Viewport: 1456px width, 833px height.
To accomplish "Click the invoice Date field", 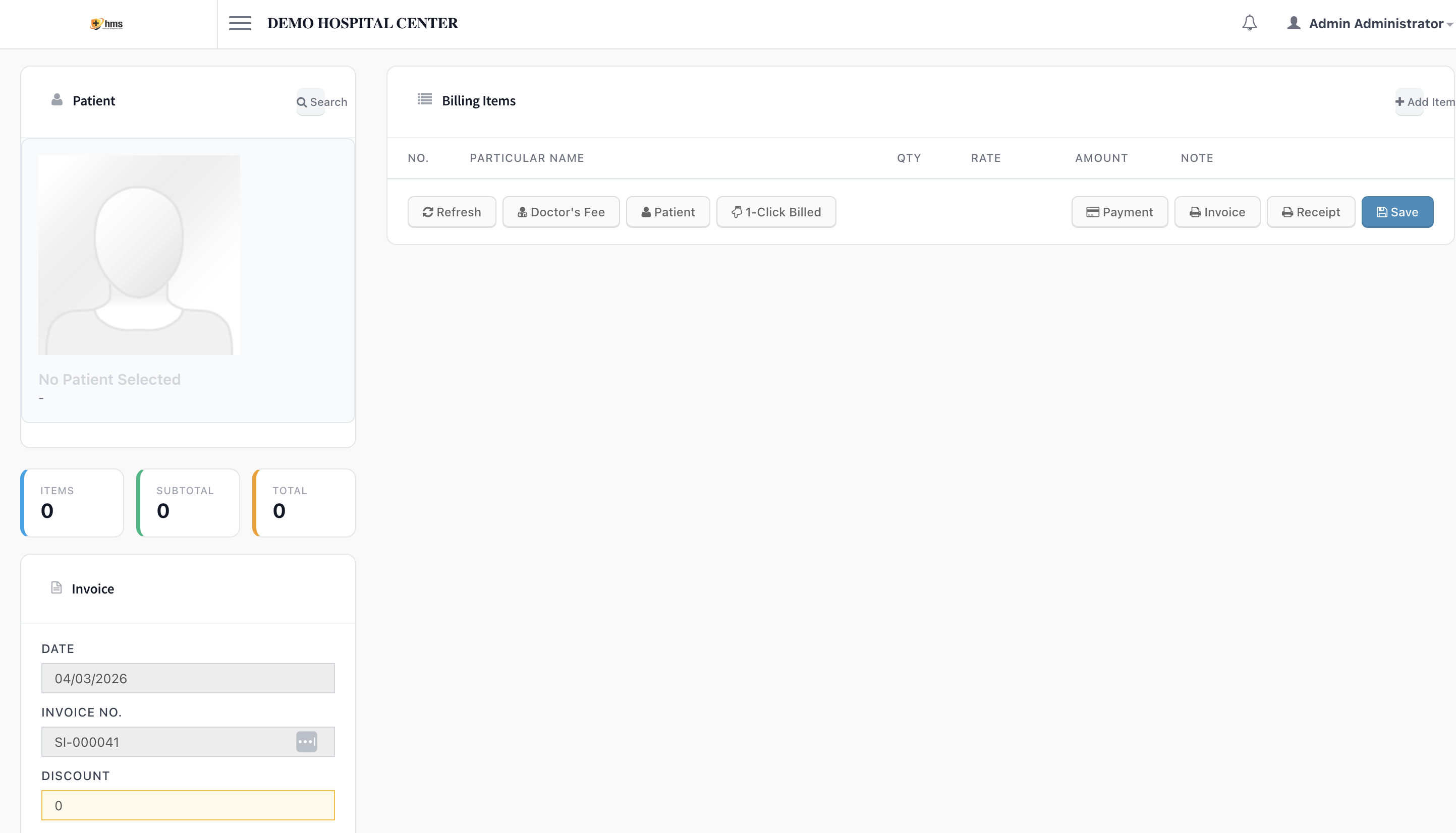I will (x=188, y=678).
